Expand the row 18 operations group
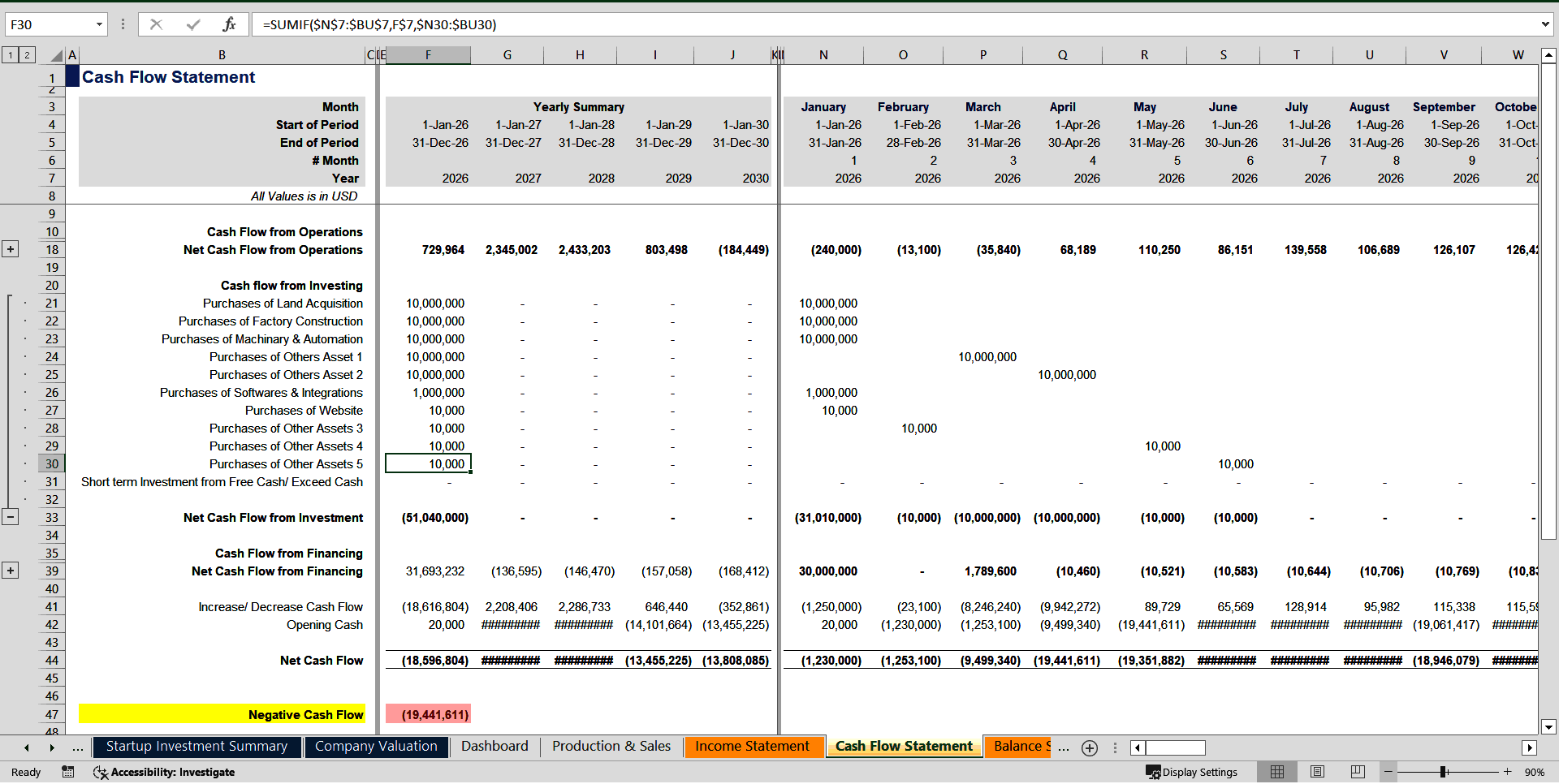Image resolution: width=1559 pixels, height=784 pixels. pos(11,249)
